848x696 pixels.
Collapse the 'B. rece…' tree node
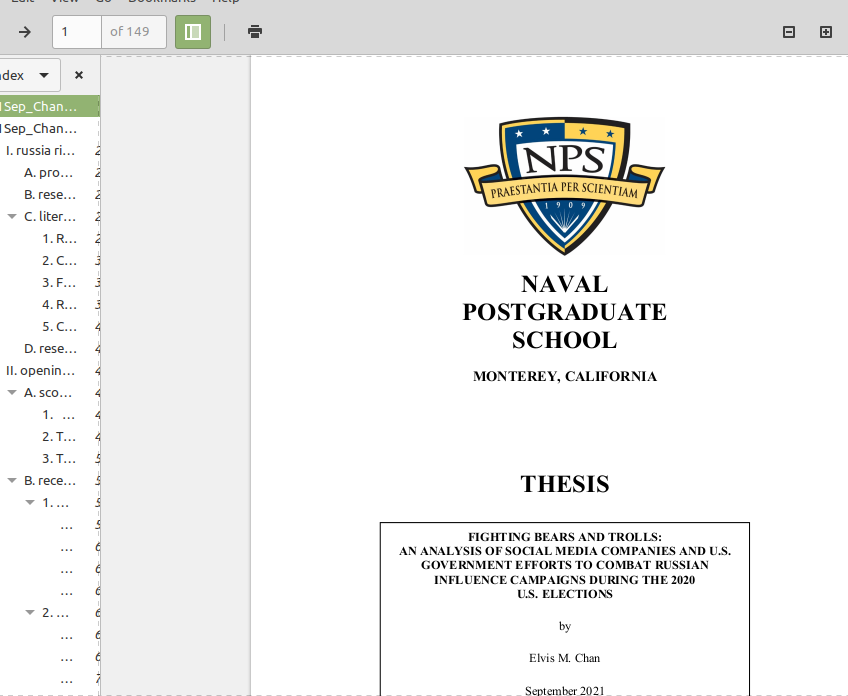click(12, 481)
